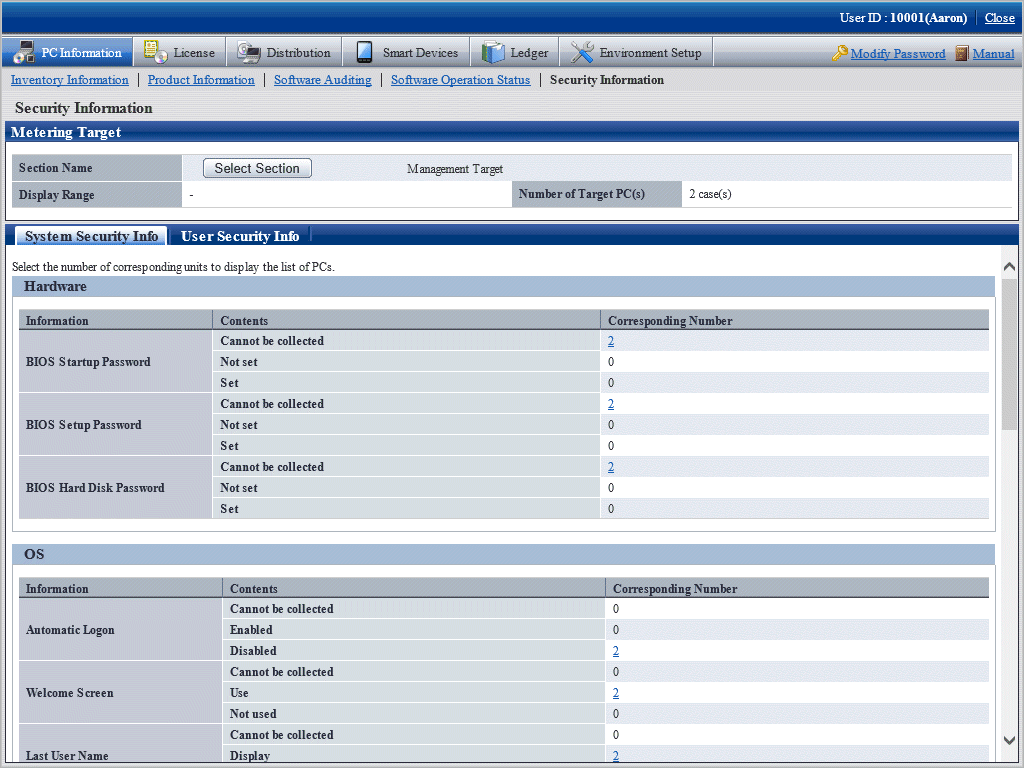
Task: Open the Software Auditing link
Action: click(x=322, y=80)
